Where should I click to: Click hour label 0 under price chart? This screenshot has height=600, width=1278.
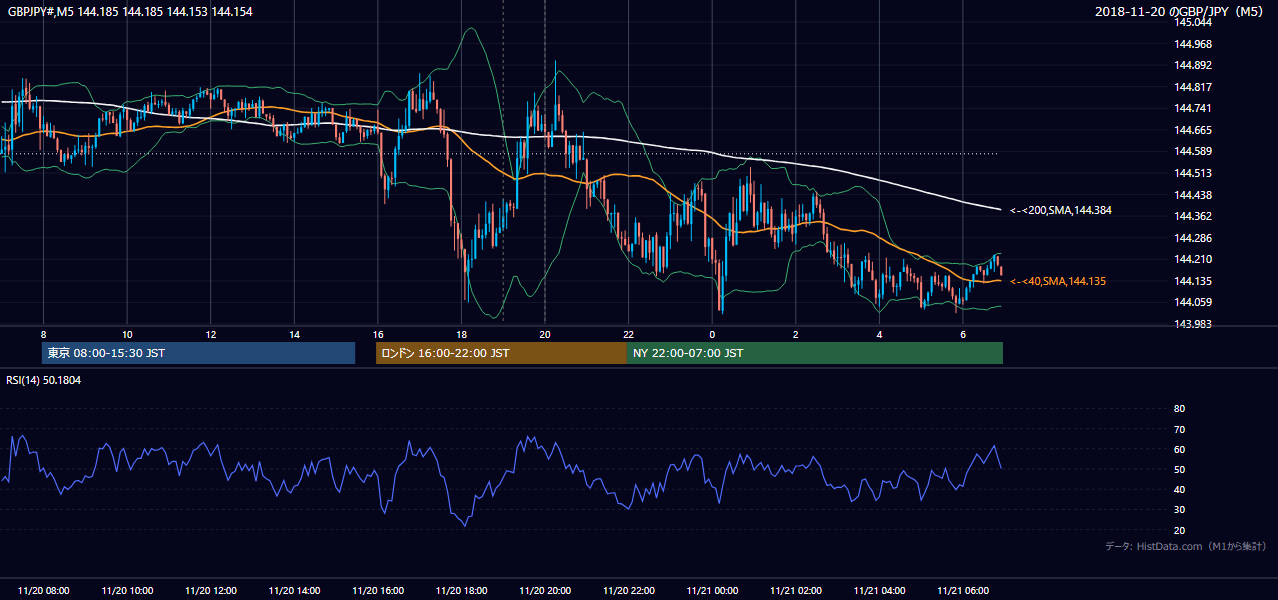(x=712, y=334)
